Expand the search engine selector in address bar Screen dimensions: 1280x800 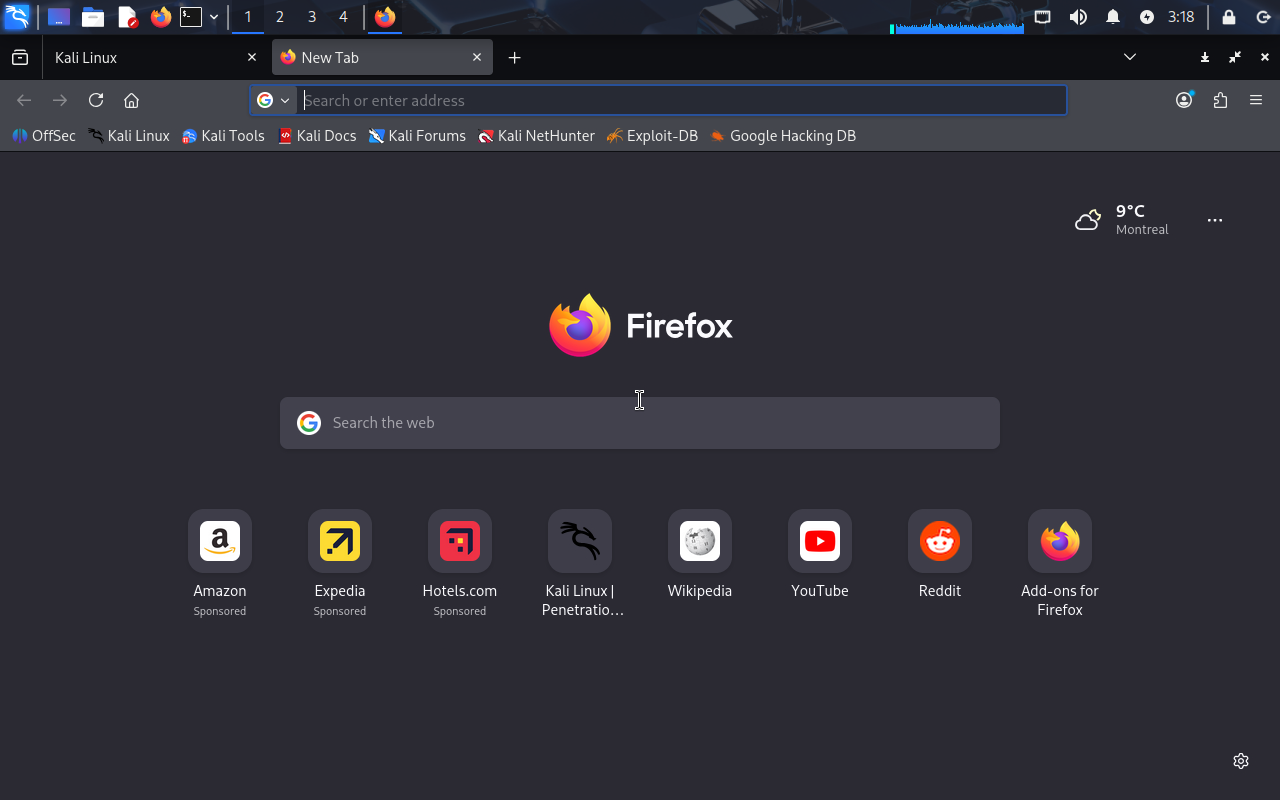[273, 100]
